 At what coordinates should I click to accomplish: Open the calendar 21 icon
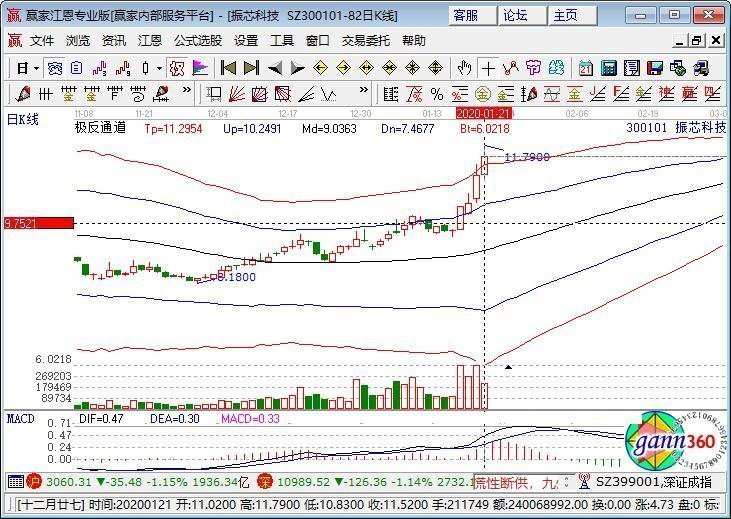(586, 69)
